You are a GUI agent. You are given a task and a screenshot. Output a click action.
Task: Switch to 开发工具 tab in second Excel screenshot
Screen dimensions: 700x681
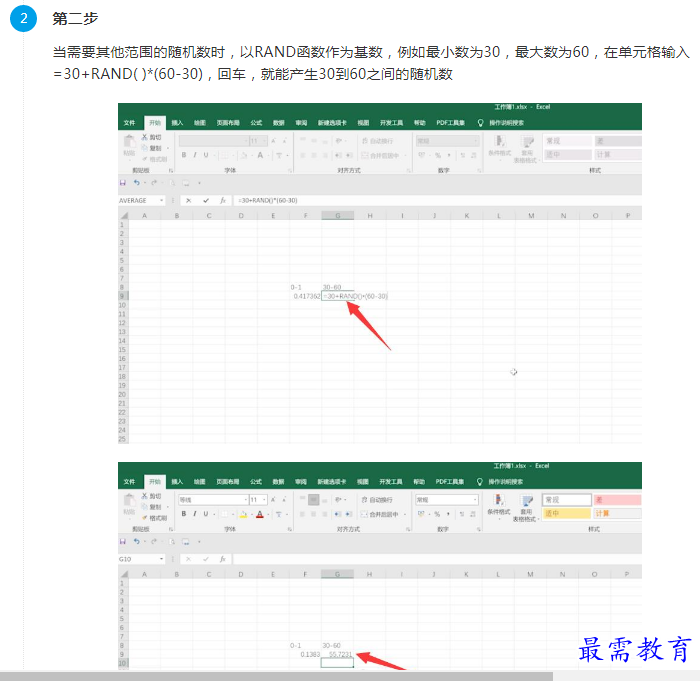(391, 482)
